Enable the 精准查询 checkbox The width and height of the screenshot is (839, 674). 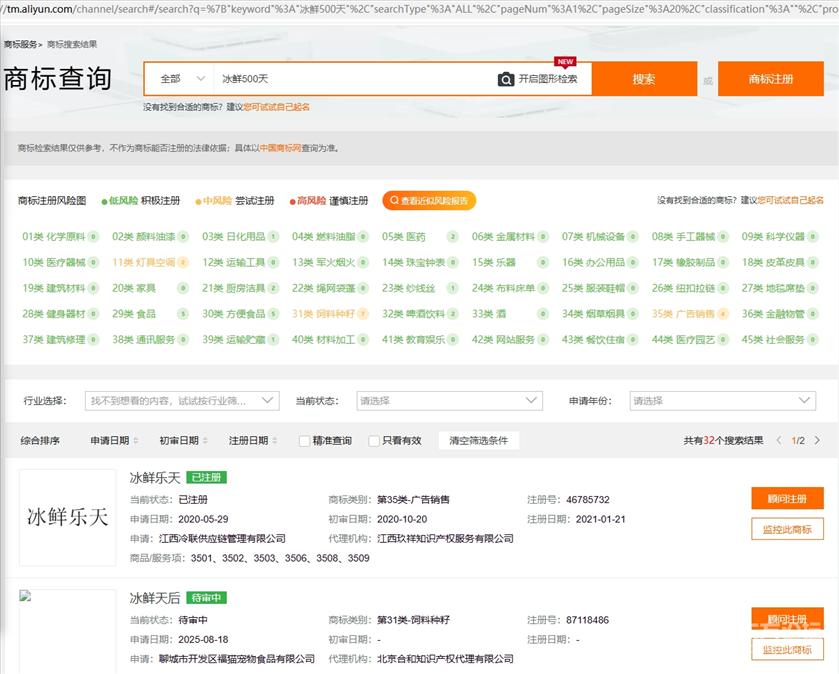(x=305, y=441)
